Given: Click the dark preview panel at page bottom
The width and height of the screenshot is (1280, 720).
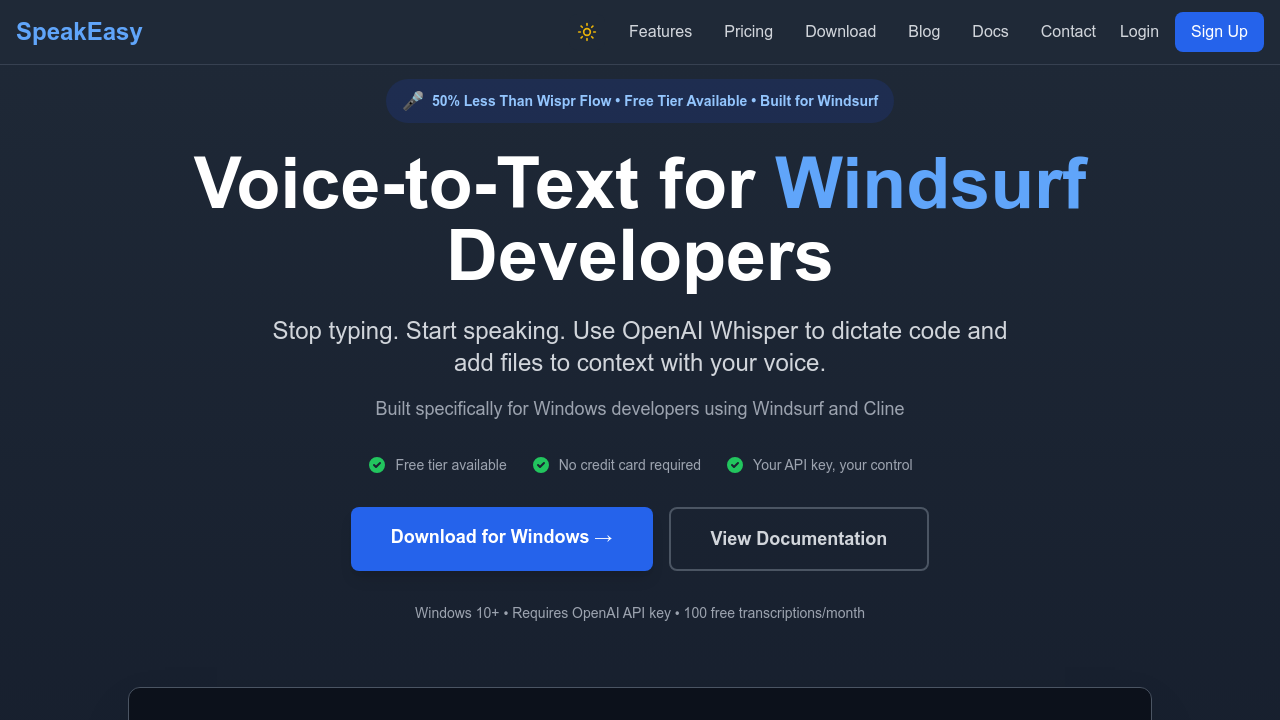Looking at the screenshot, I should click(x=640, y=704).
